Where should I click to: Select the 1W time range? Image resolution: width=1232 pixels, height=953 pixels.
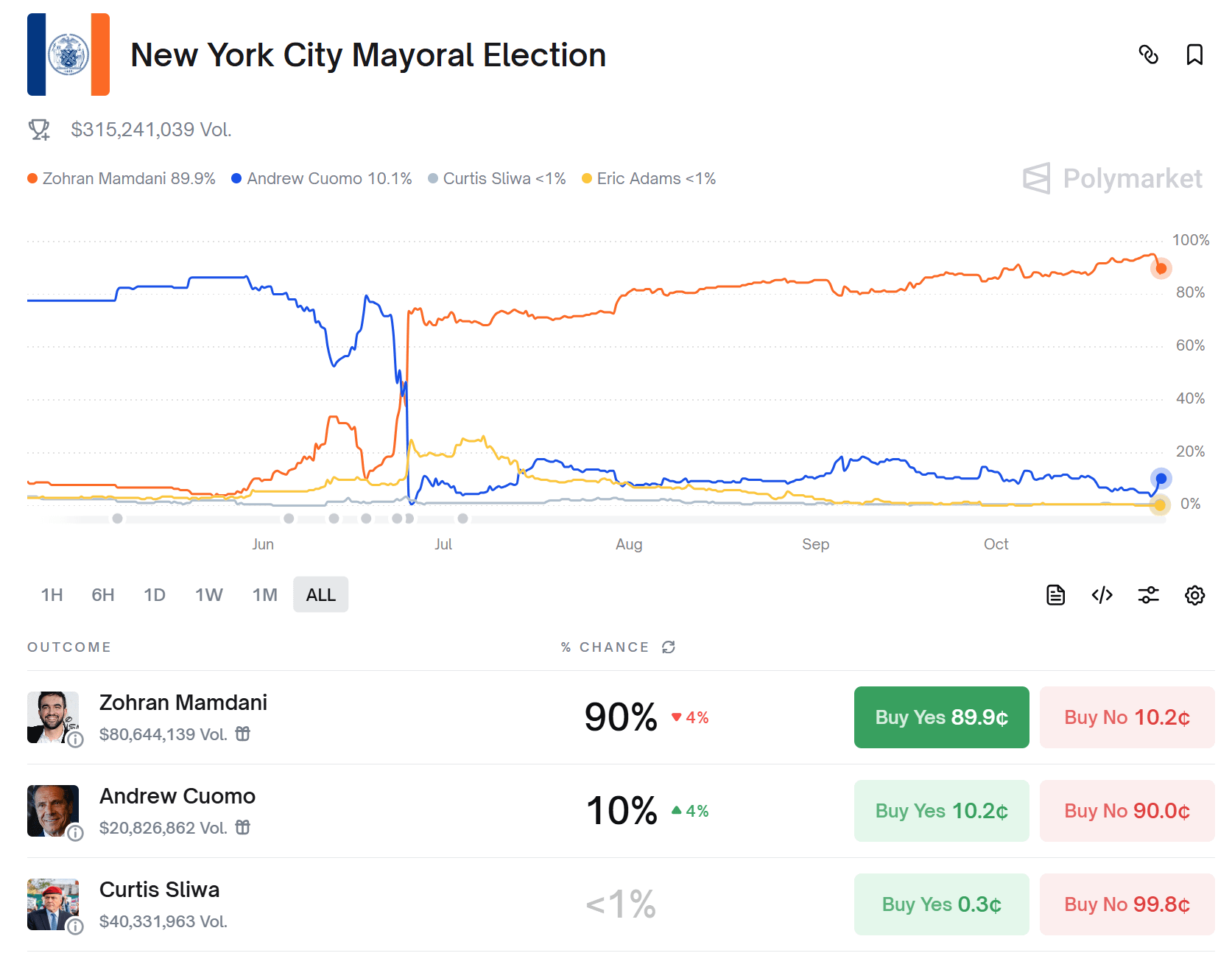pyautogui.click(x=209, y=595)
